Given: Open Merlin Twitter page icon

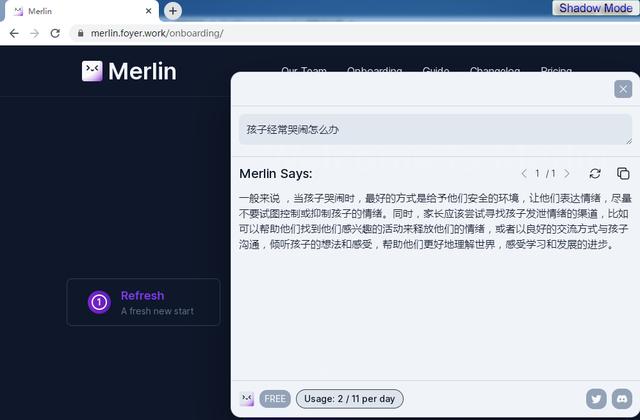Looking at the screenshot, I should pyautogui.click(x=596, y=398).
